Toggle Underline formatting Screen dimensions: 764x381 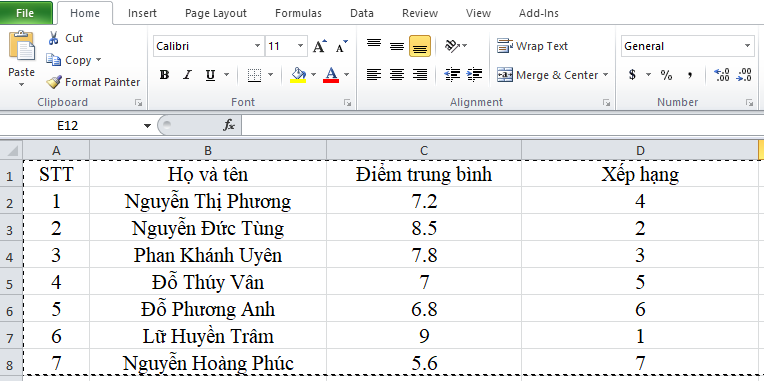click(x=210, y=75)
